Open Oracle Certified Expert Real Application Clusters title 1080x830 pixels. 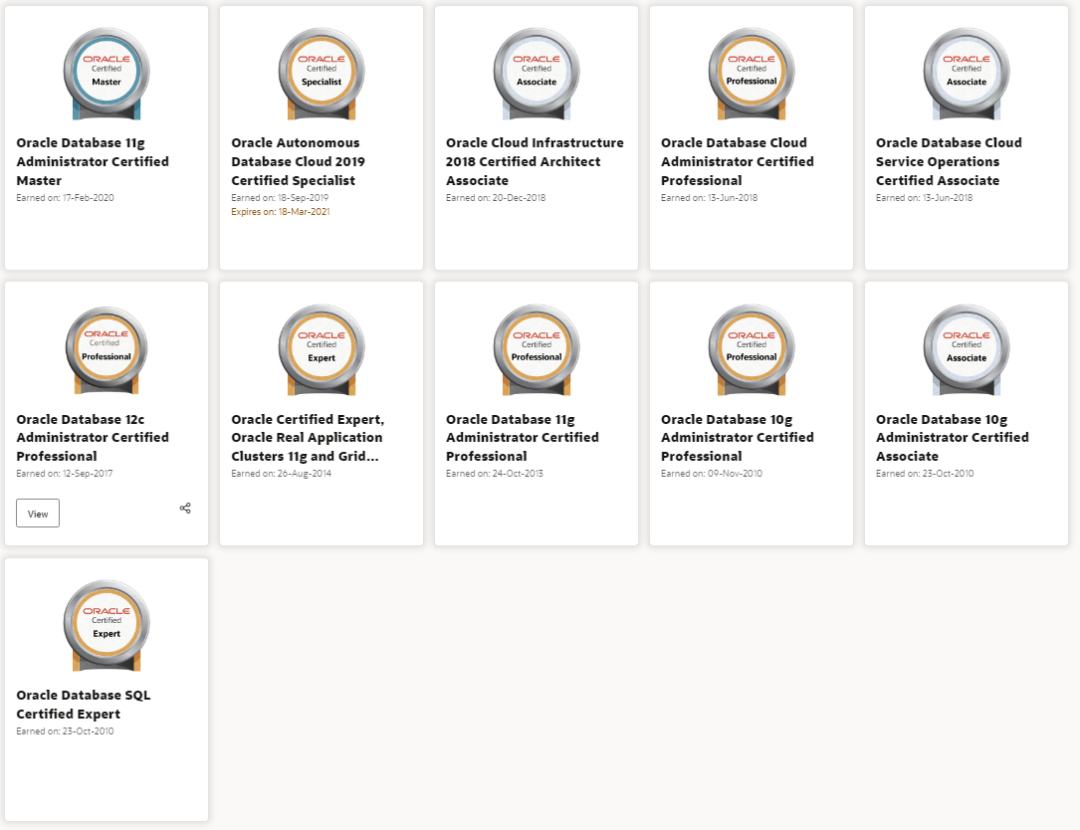[308, 437]
